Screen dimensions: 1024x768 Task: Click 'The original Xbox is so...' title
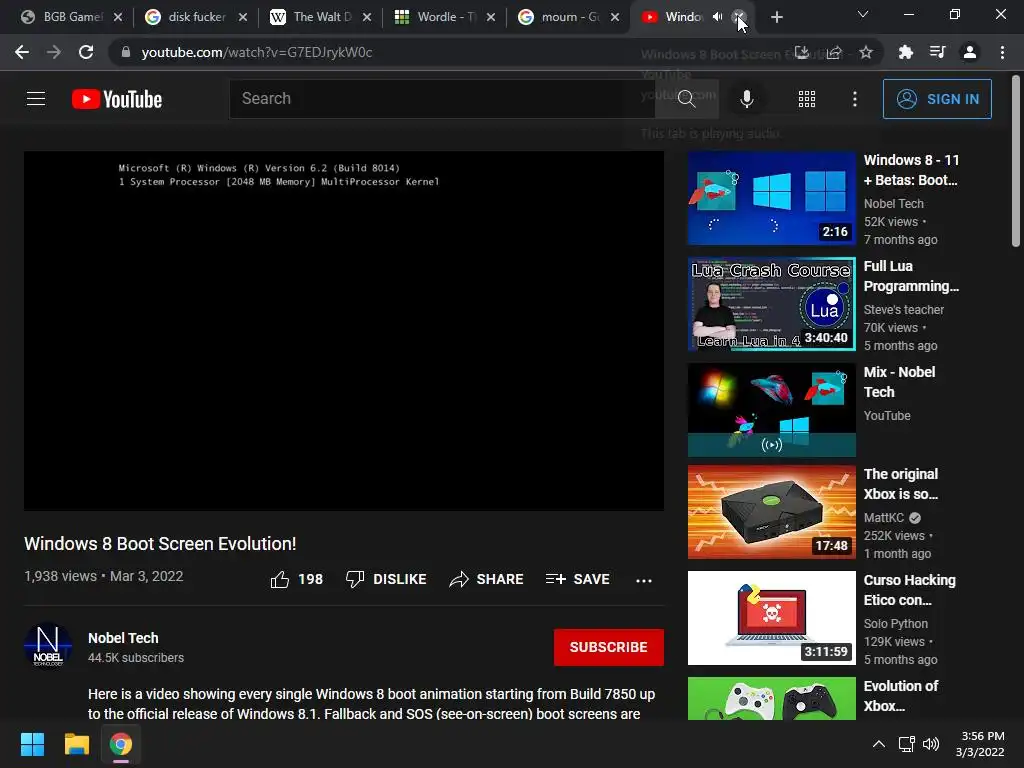point(901,484)
